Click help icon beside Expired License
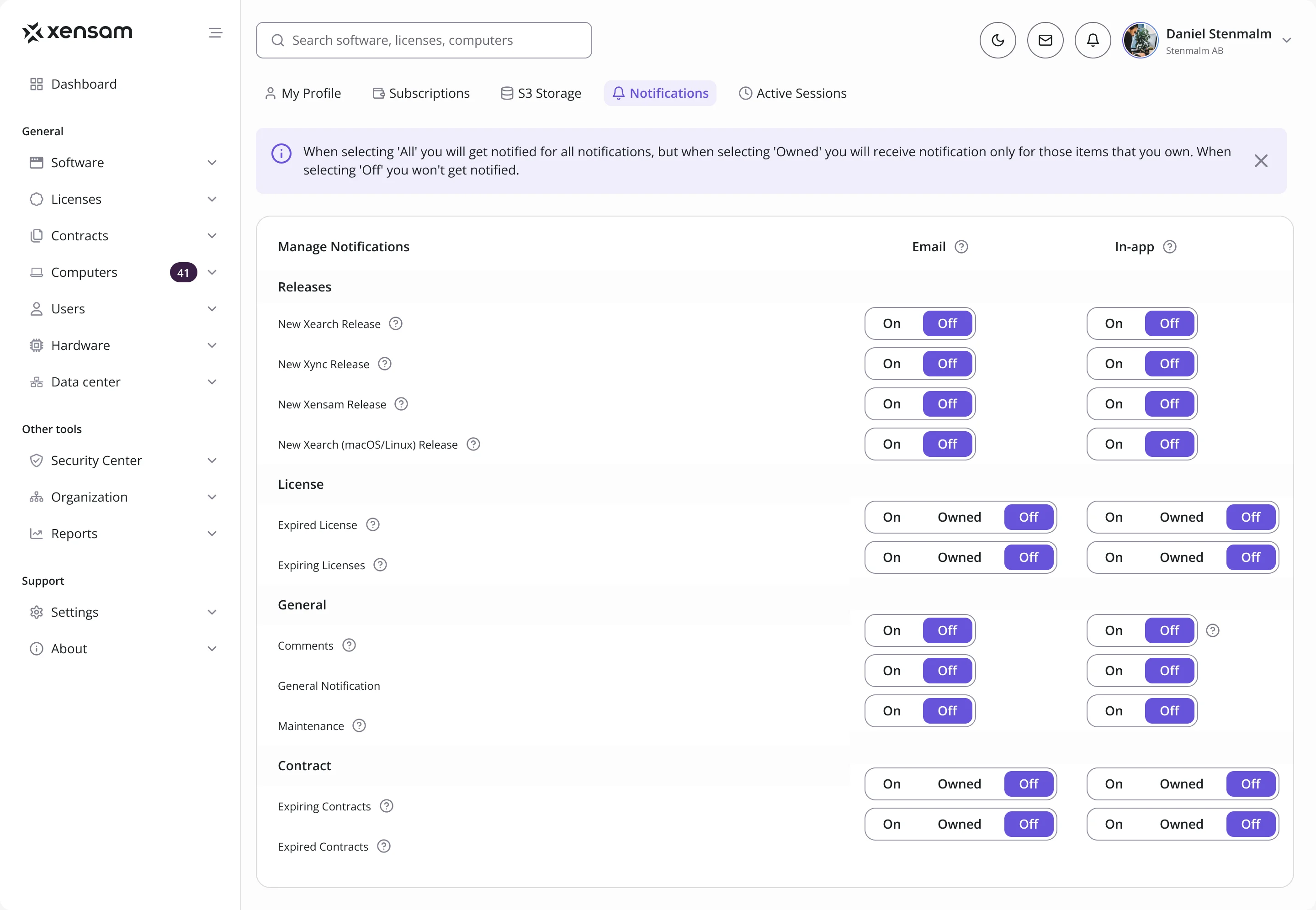 click(x=373, y=524)
